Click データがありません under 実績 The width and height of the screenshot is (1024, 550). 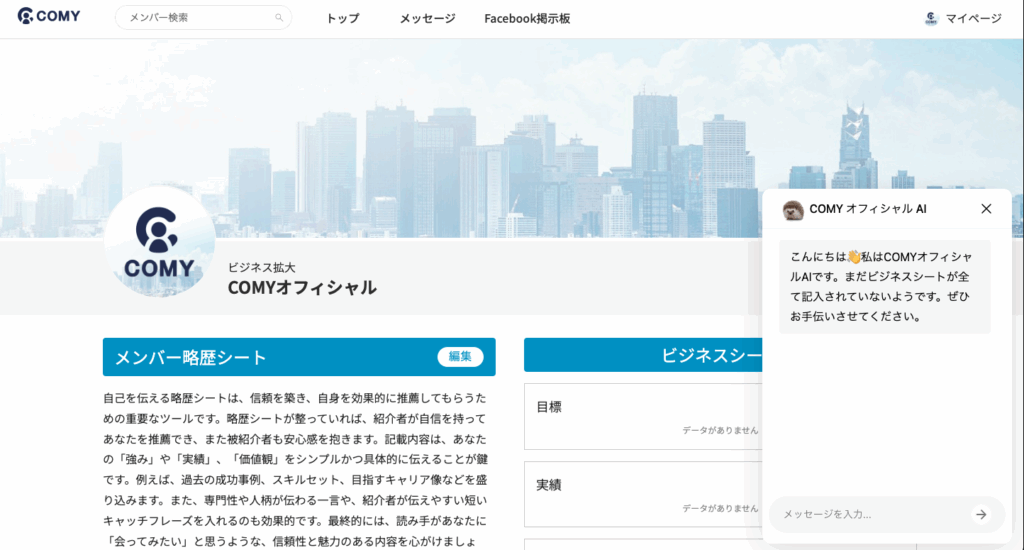point(720,508)
